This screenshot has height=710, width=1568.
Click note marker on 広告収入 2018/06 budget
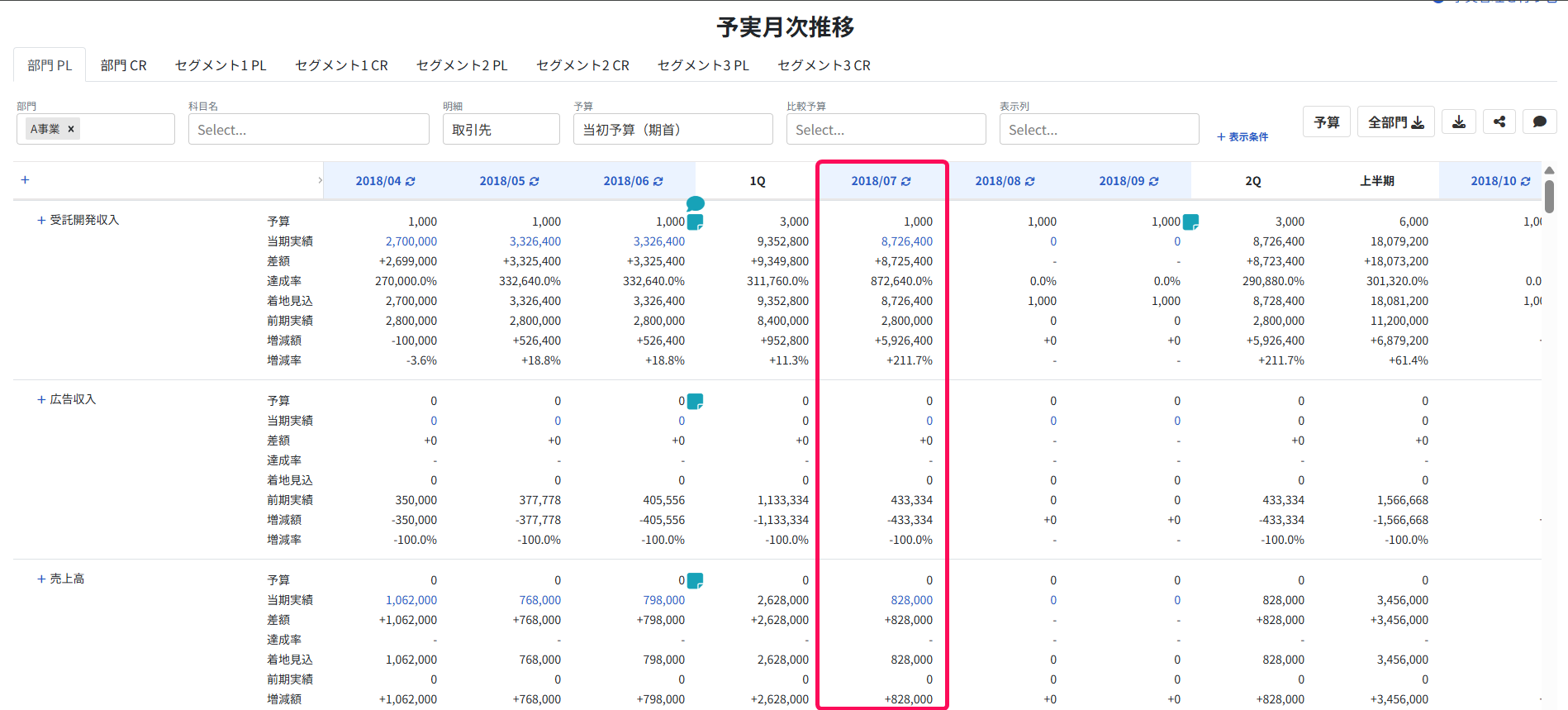(696, 401)
